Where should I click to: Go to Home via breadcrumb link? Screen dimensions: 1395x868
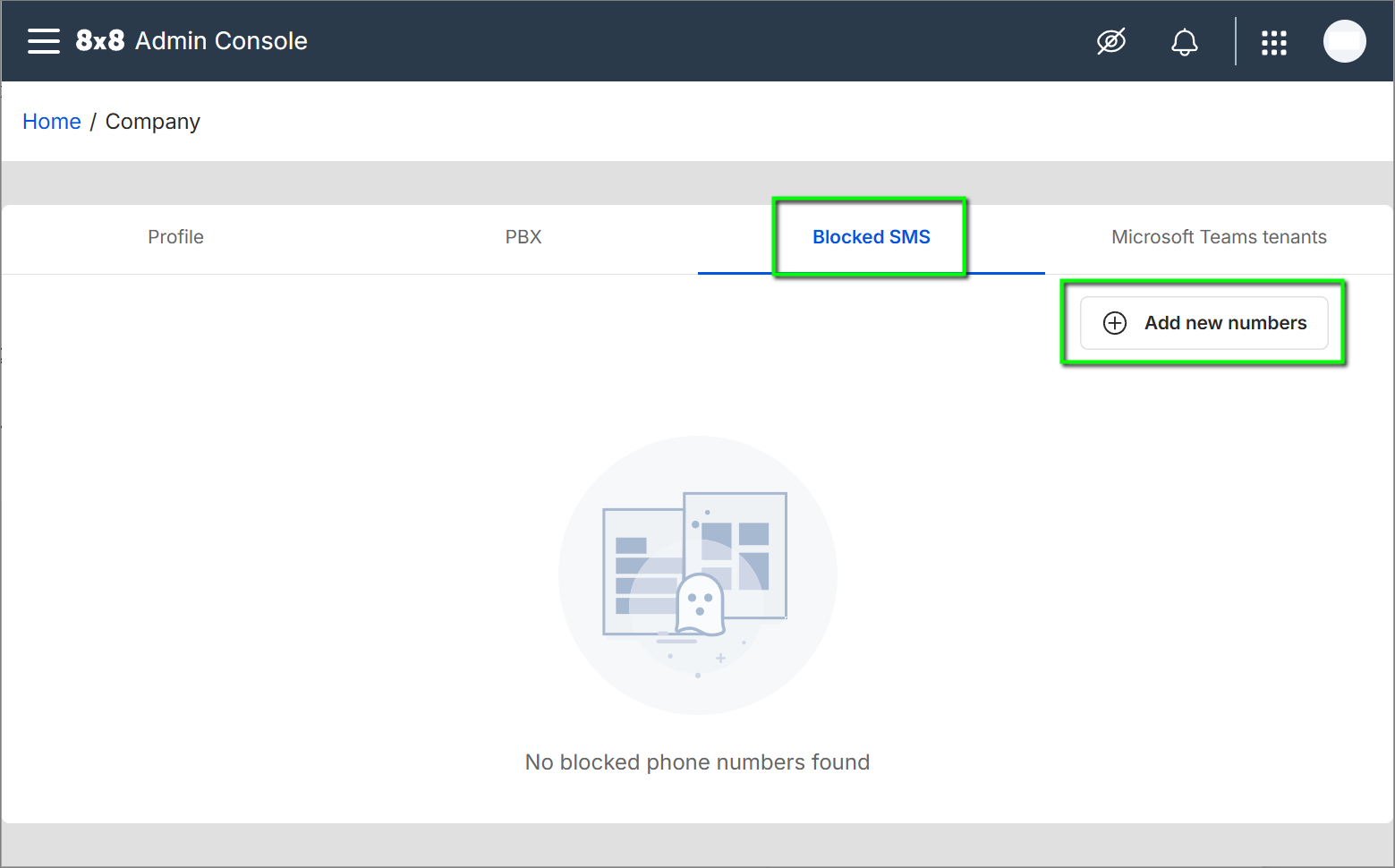tap(52, 122)
